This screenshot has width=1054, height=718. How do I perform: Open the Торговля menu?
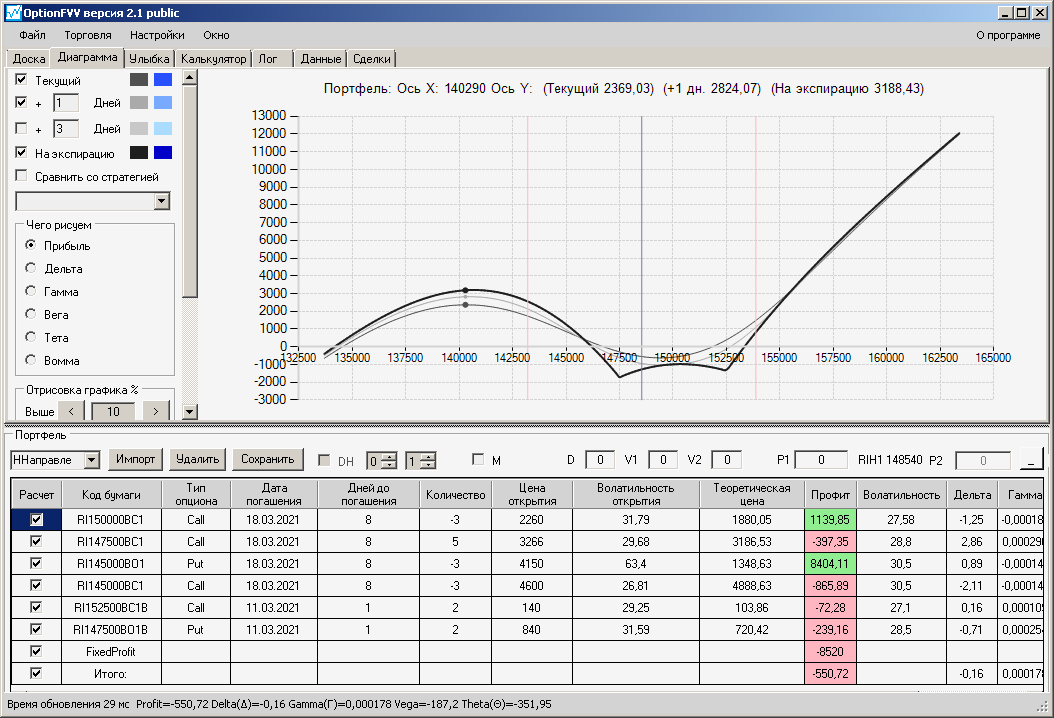tap(88, 35)
